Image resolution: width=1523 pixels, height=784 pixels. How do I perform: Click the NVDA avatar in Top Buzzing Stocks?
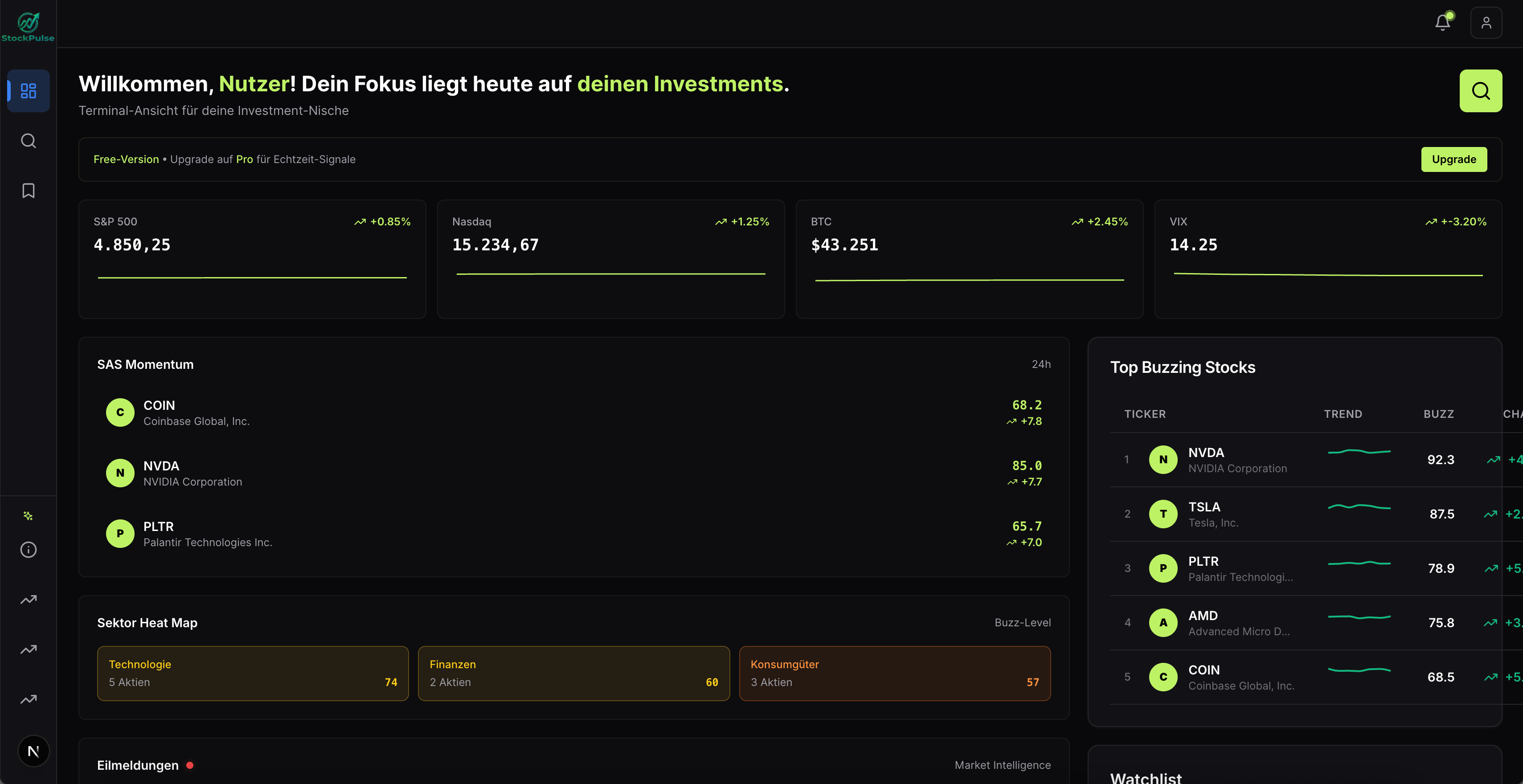[1163, 459]
